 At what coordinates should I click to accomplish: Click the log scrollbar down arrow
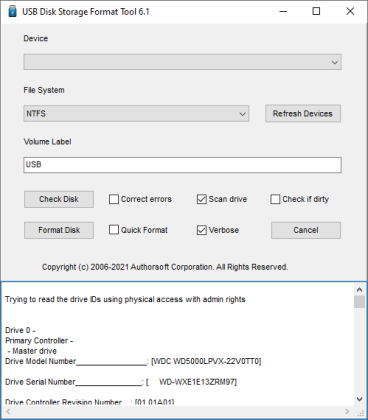(x=359, y=399)
